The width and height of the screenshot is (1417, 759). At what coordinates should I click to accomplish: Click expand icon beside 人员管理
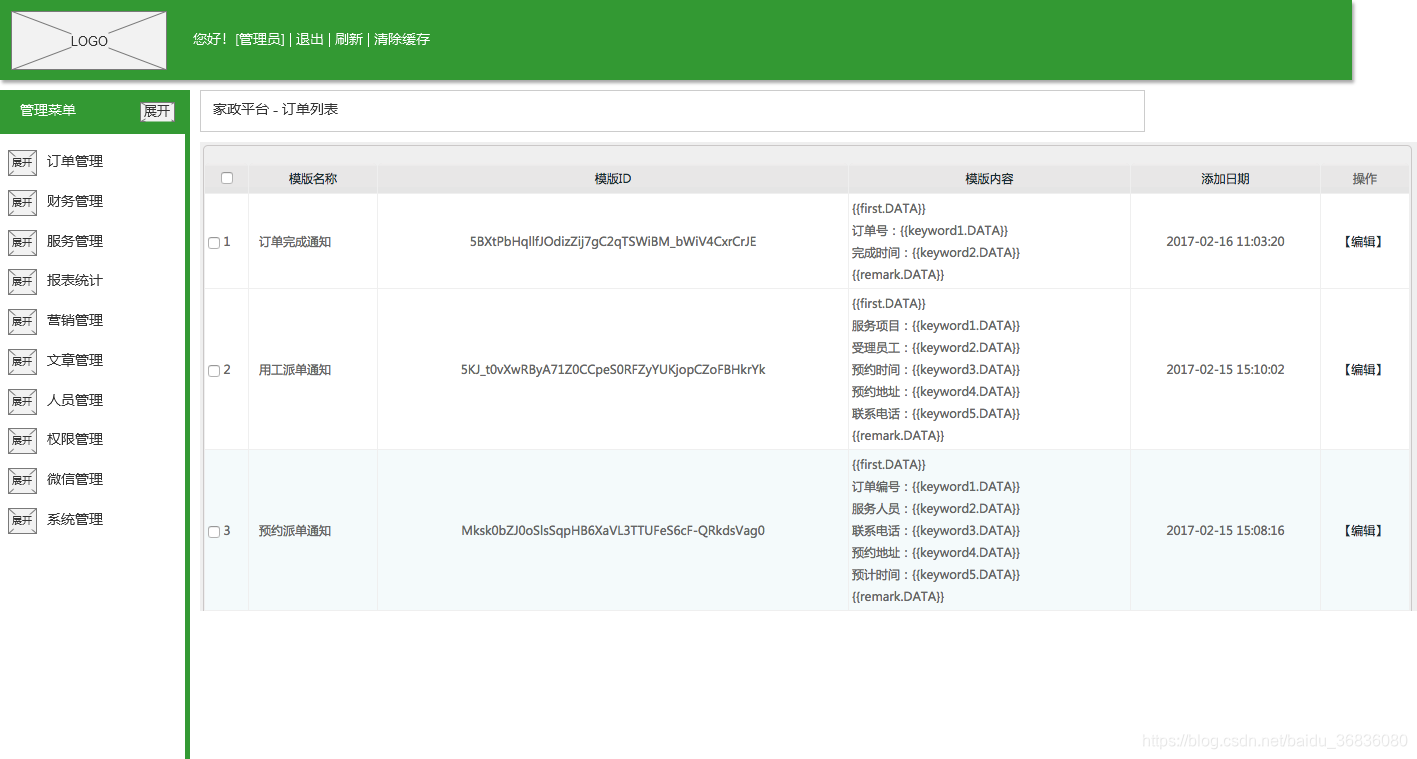(22, 401)
